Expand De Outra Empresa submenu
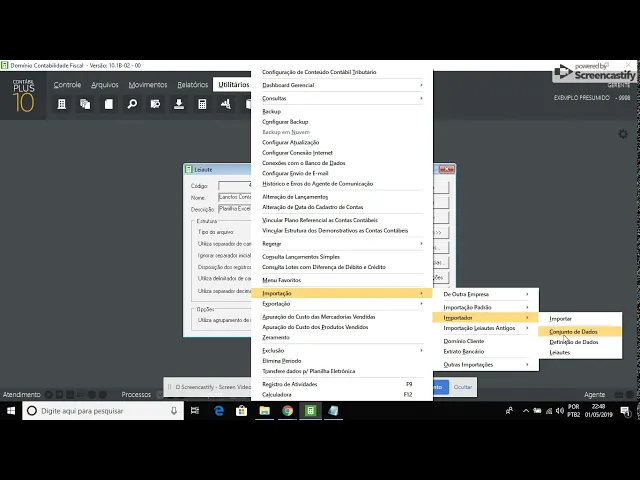This screenshot has width=640, height=480. coord(486,294)
